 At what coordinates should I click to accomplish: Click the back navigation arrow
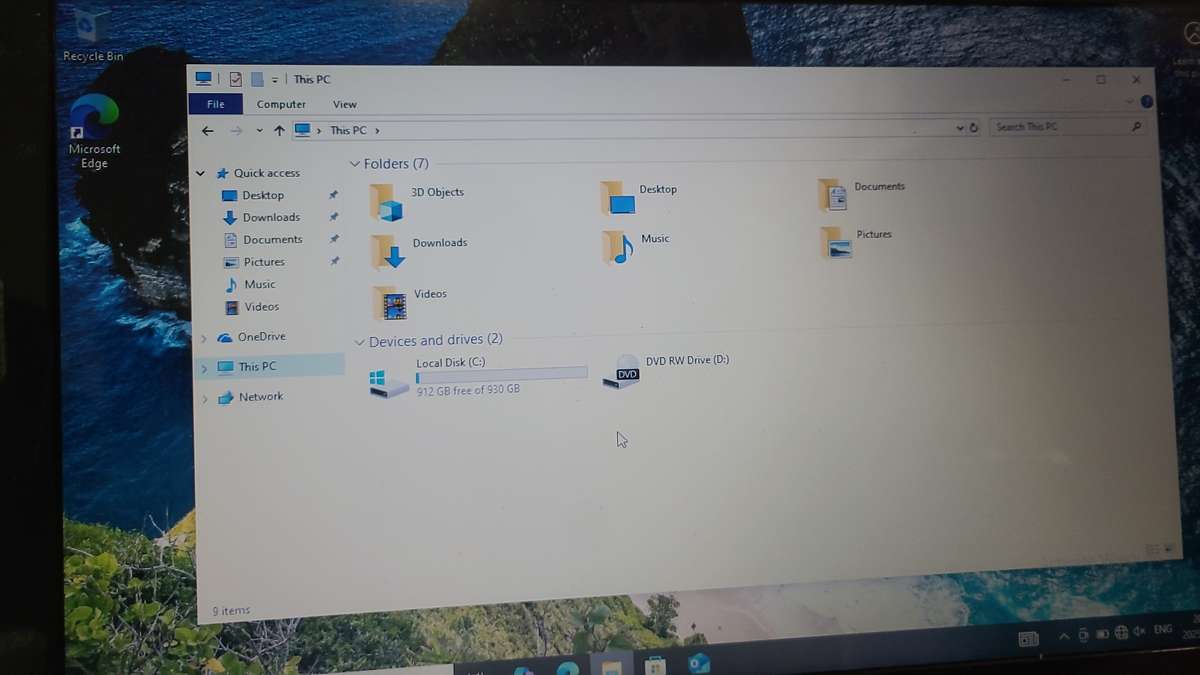[208, 130]
